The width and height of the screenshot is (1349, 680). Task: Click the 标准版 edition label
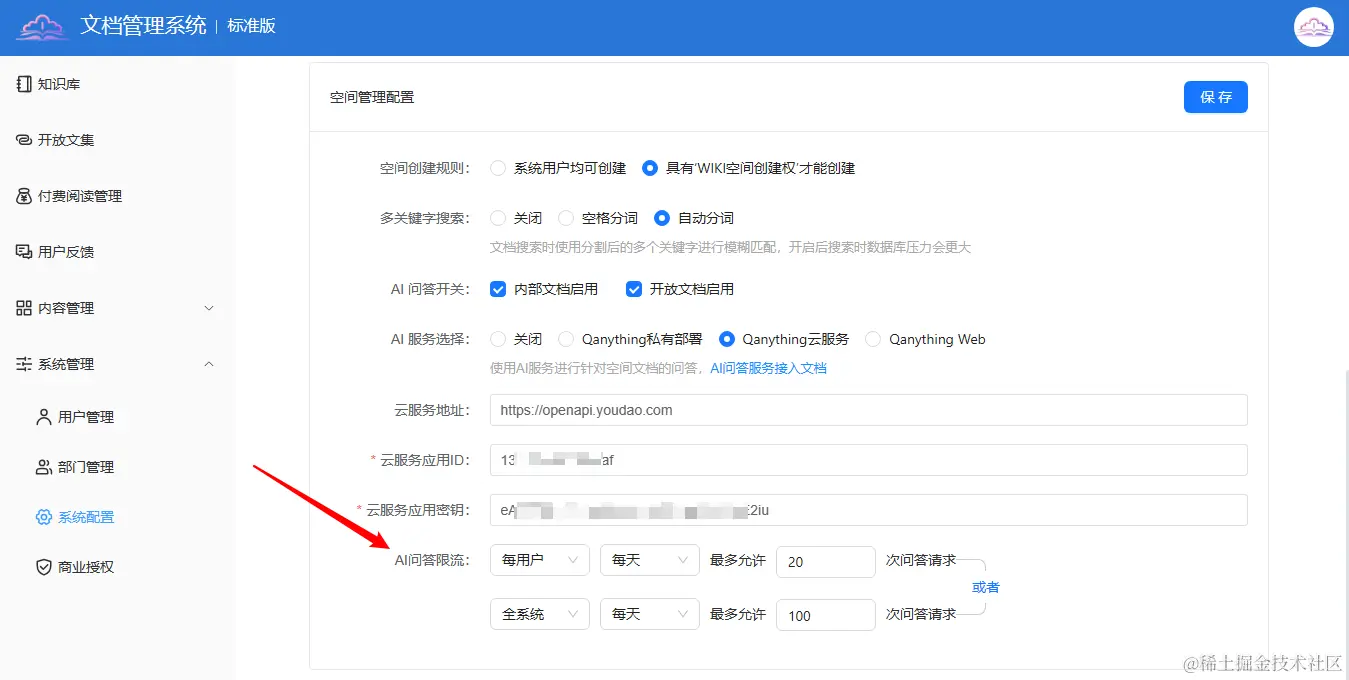[251, 26]
